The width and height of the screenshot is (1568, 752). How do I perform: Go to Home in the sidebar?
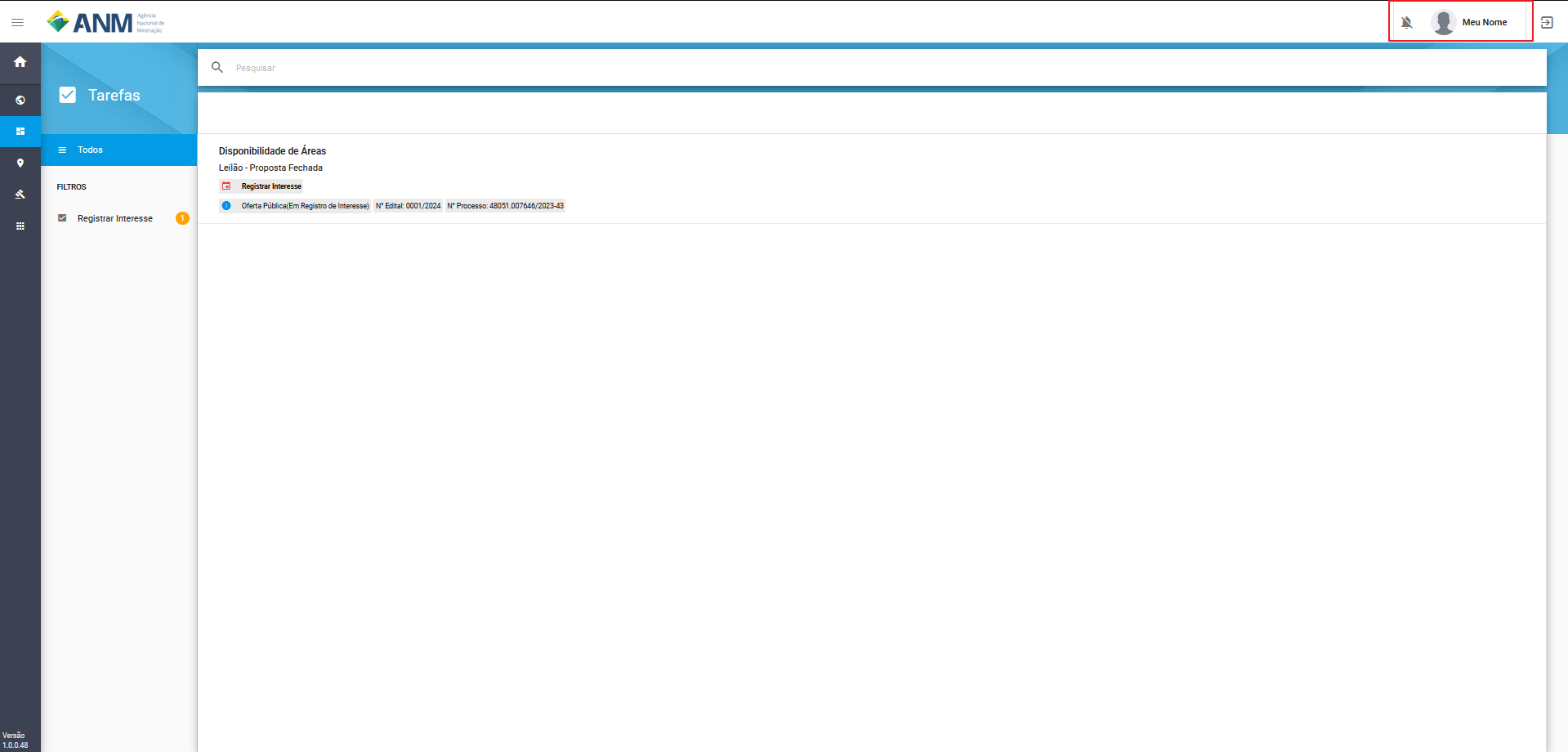point(20,62)
